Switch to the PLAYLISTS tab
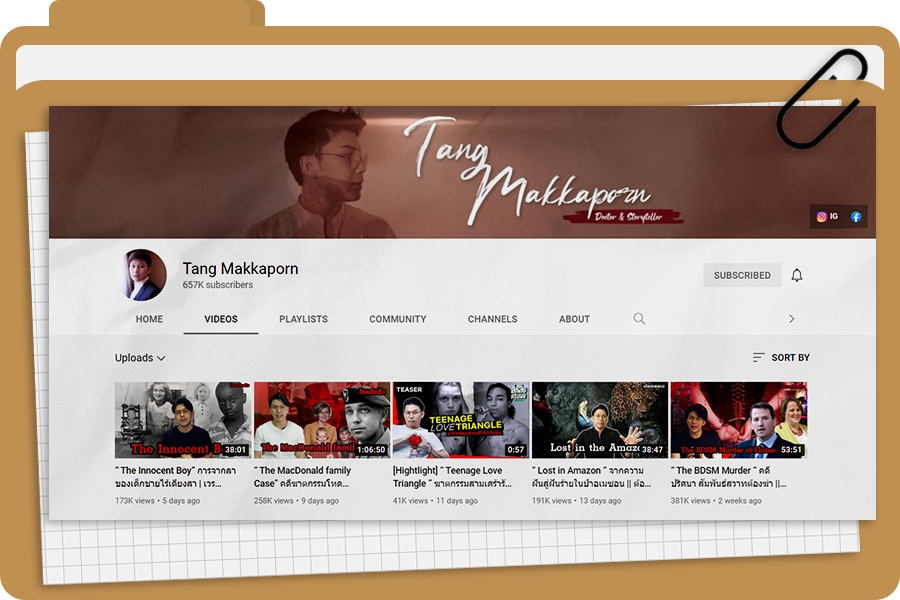 (x=303, y=319)
